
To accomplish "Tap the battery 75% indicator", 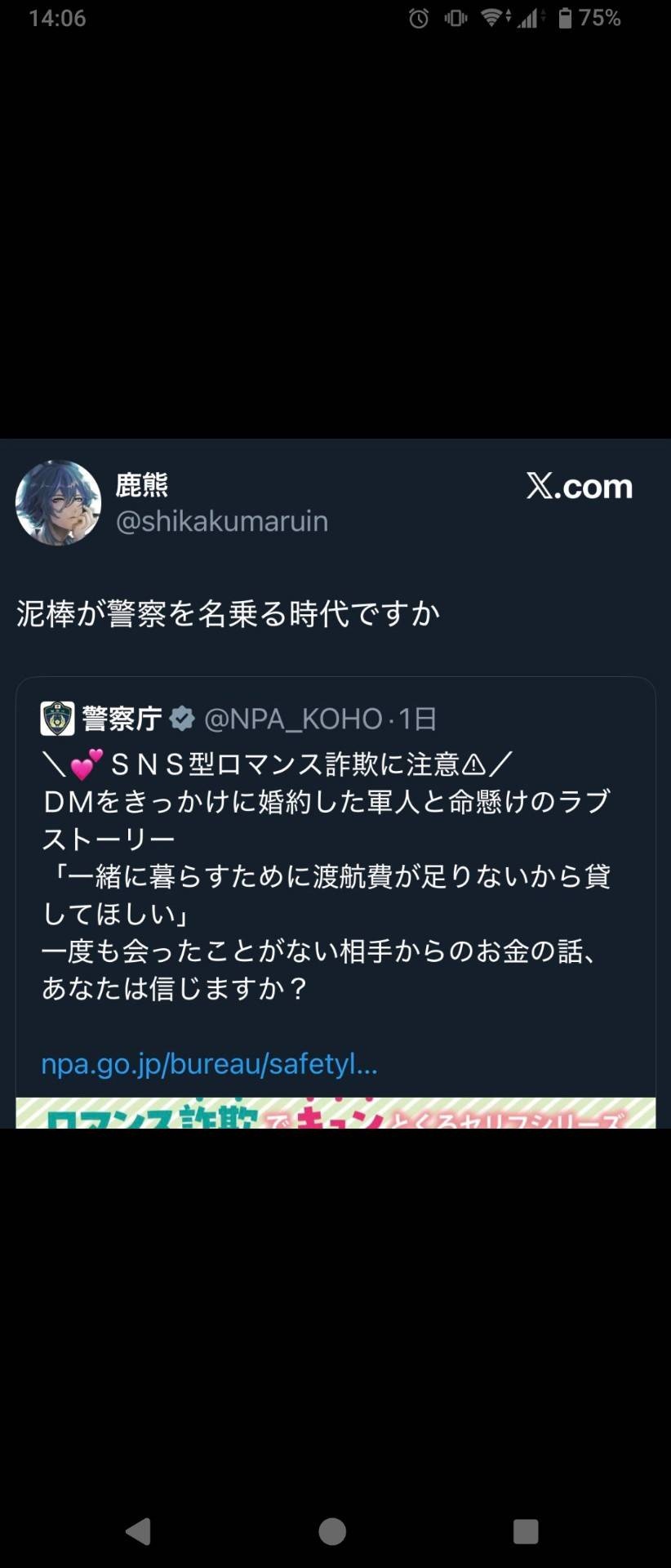I will (589, 18).
